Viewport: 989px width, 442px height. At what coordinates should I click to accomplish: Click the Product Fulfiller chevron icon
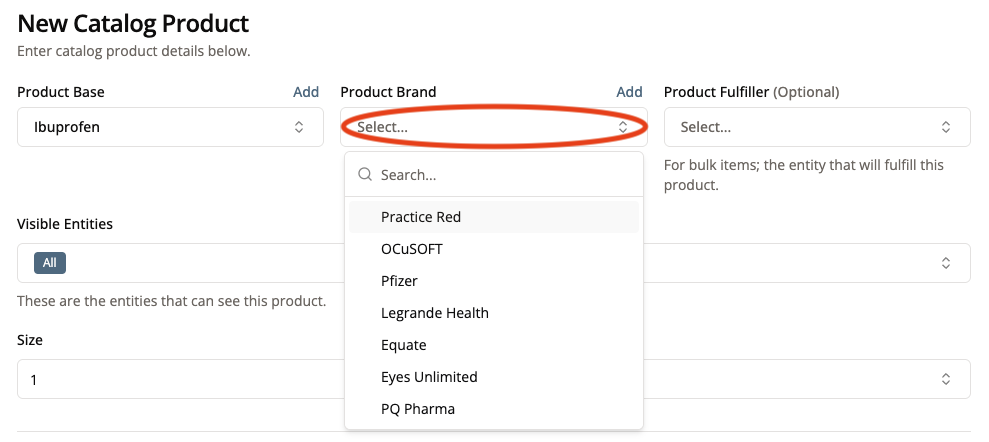coord(946,127)
